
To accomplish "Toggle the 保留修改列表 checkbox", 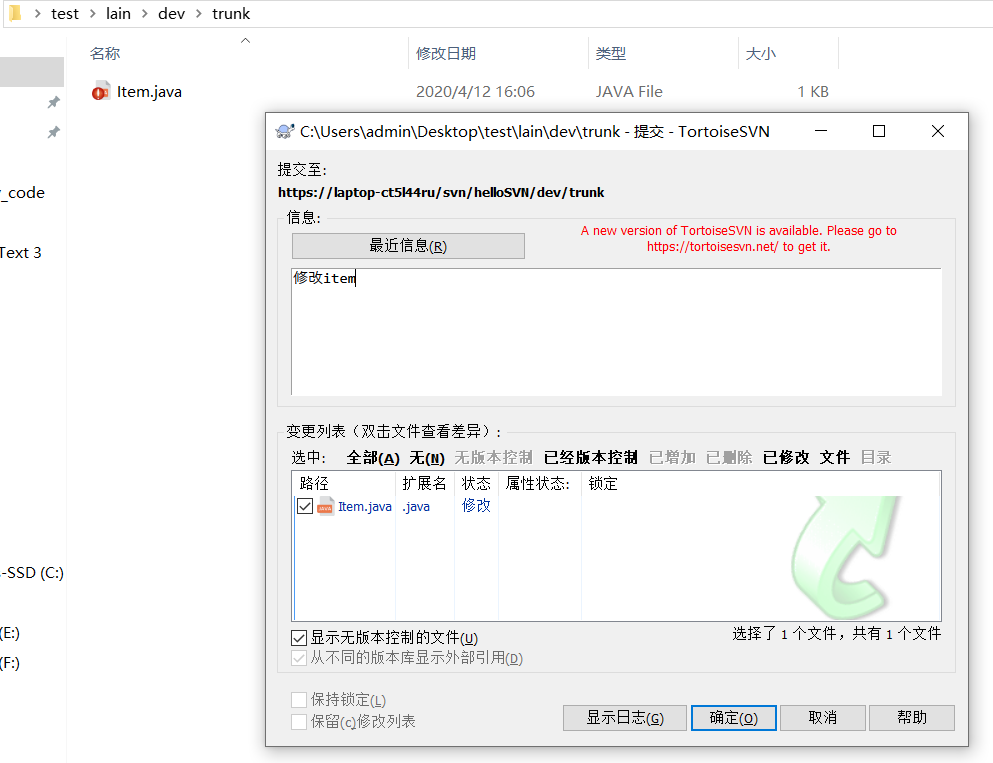I will pyautogui.click(x=299, y=721).
